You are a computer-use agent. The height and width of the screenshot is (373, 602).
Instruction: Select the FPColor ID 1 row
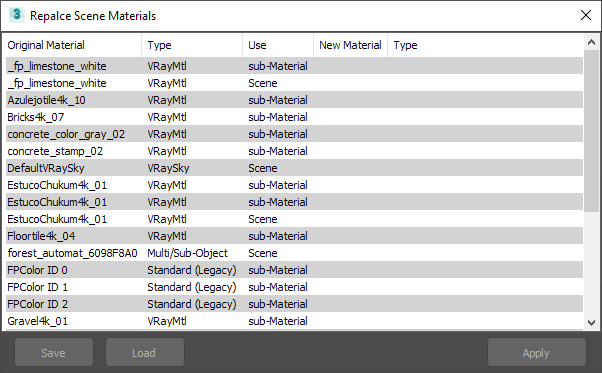pyautogui.click(x=294, y=287)
